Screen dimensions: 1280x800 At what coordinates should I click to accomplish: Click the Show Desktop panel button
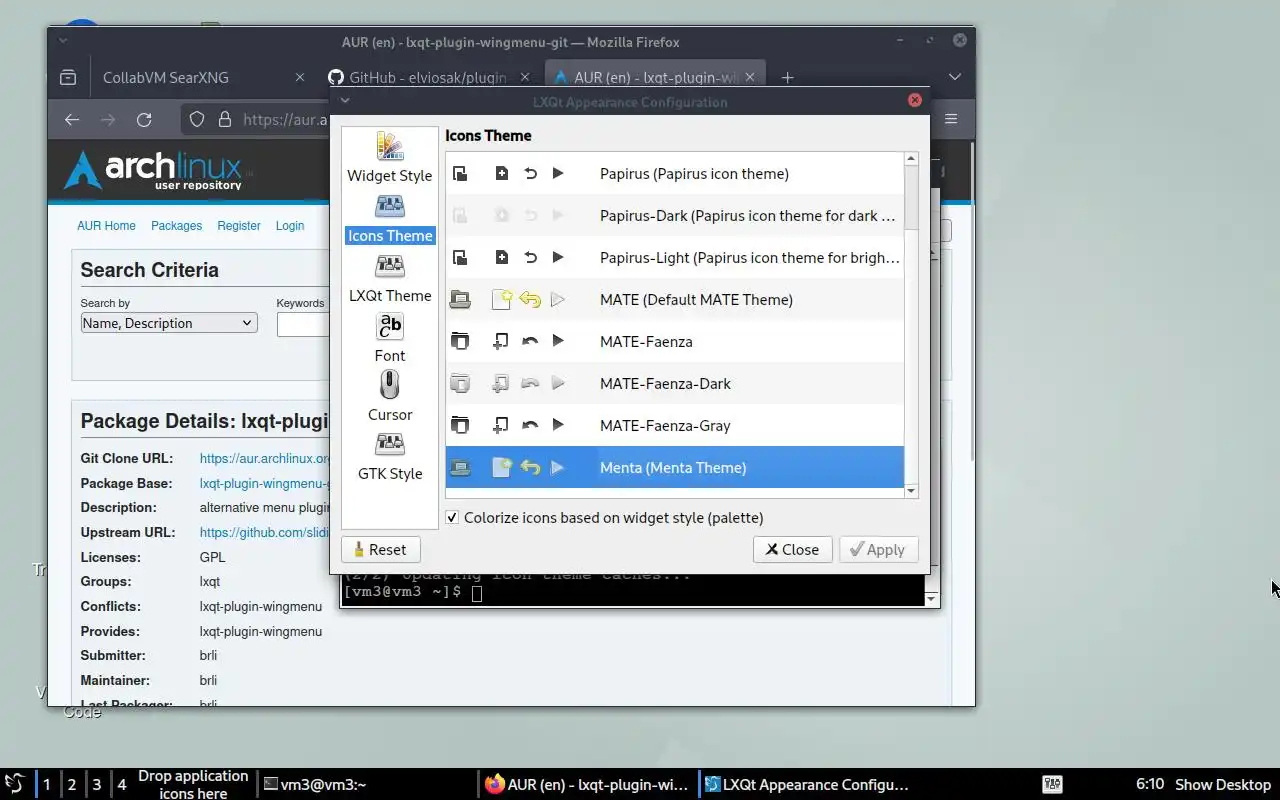(x=1222, y=785)
